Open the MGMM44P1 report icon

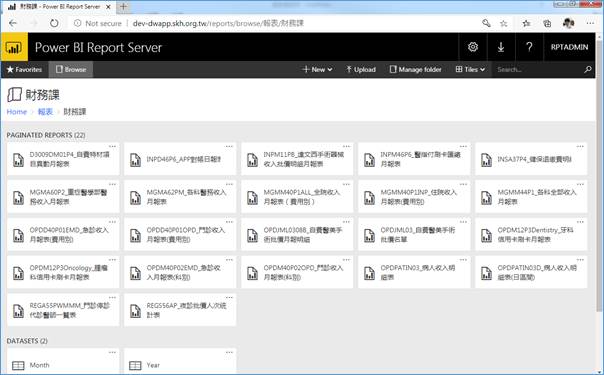(486, 198)
